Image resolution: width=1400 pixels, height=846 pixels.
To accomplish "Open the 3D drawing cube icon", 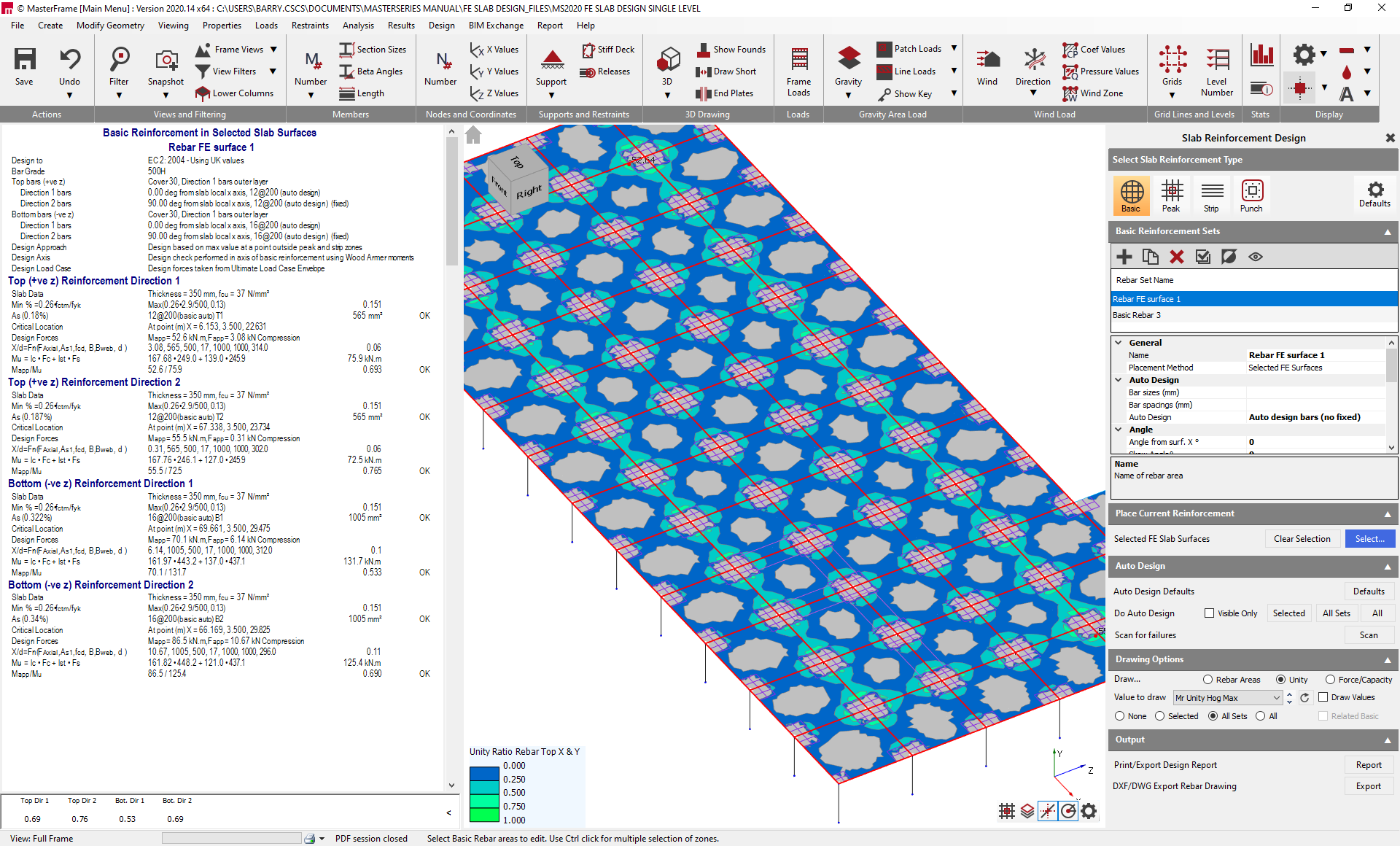I will tap(667, 60).
